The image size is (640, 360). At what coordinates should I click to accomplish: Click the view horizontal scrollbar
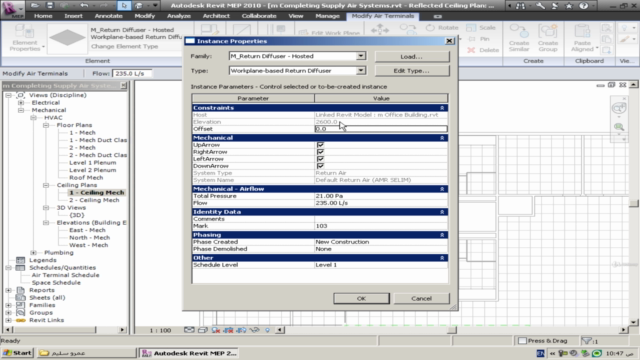pos(452,330)
